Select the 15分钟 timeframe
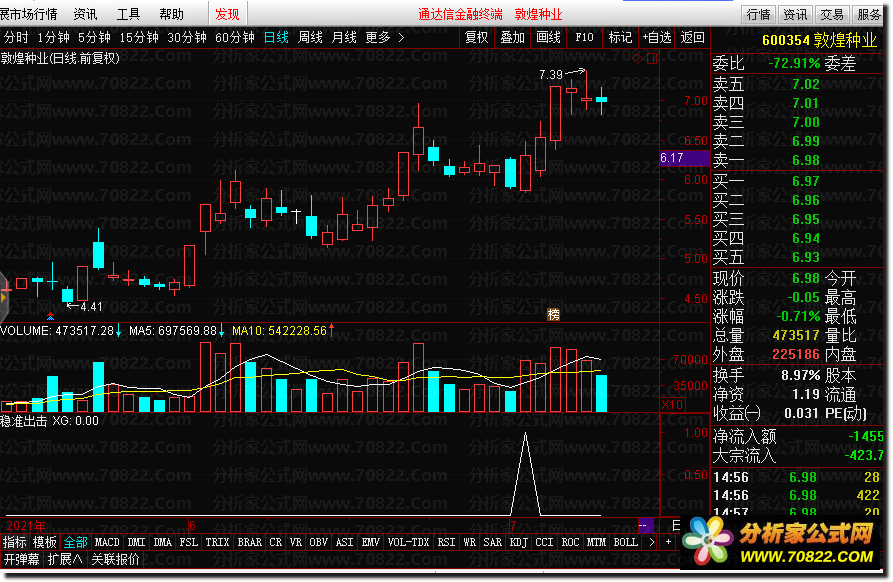 139,38
